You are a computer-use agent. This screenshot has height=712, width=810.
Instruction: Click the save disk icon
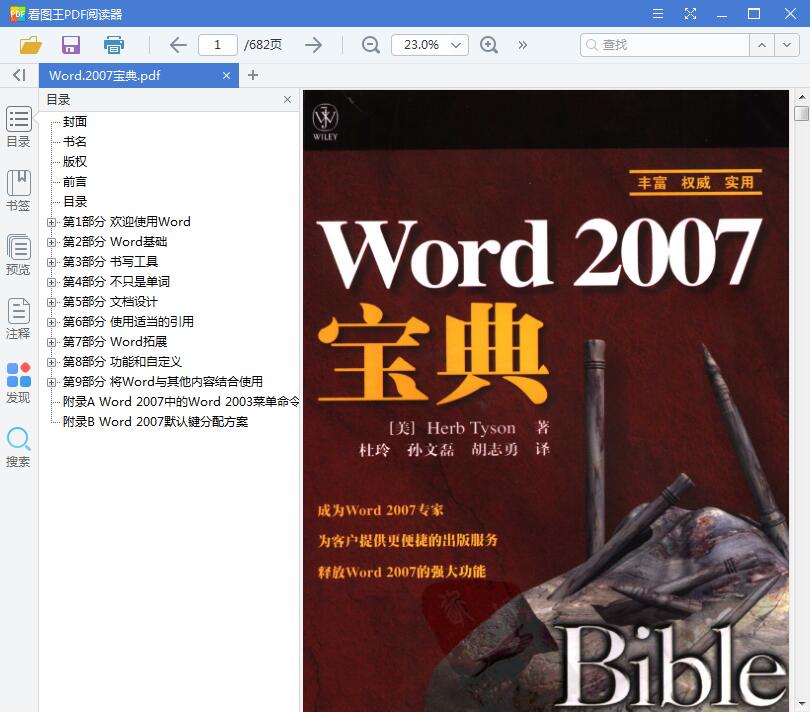point(71,45)
